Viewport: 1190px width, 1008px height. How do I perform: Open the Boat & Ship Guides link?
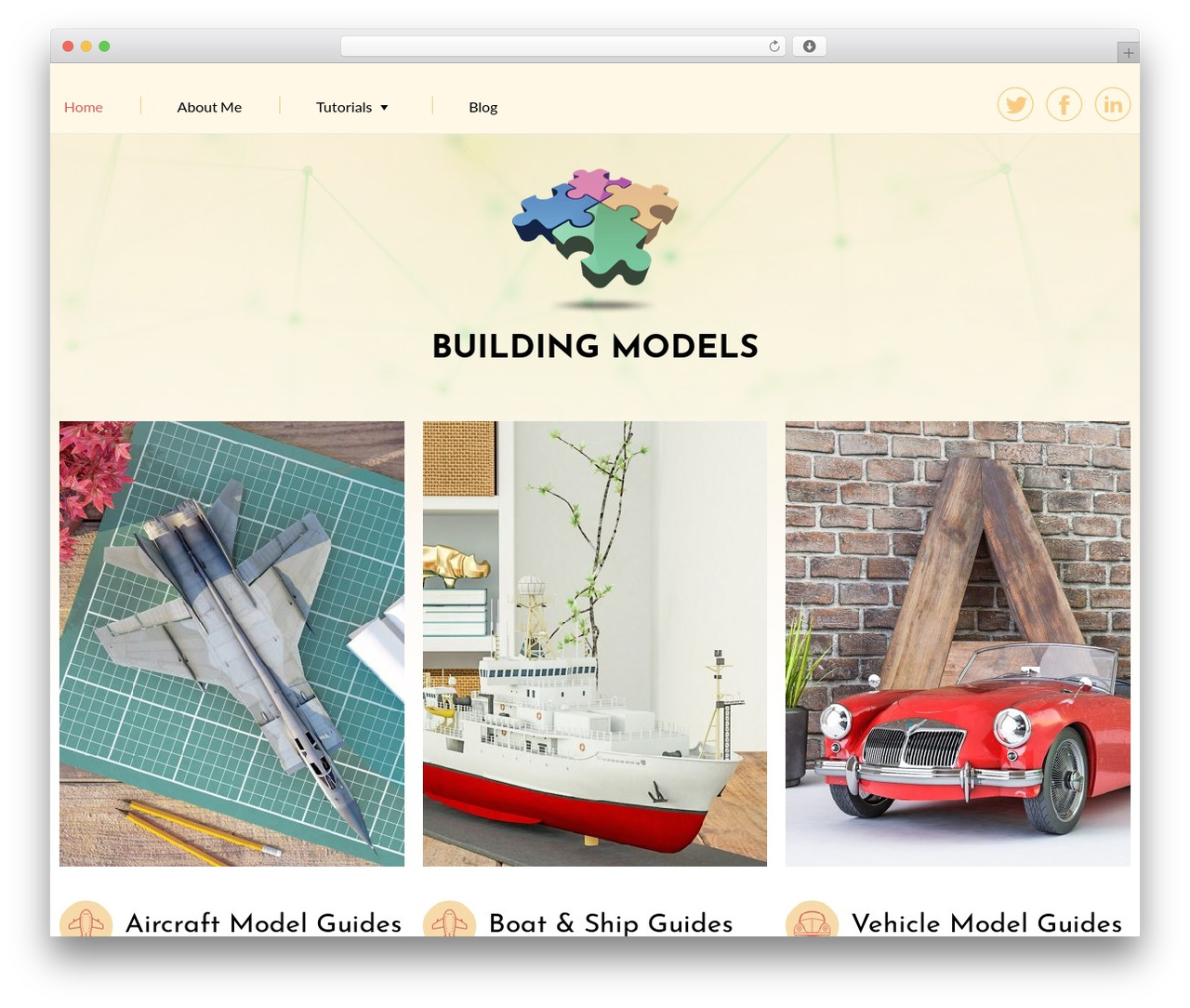[x=611, y=922]
